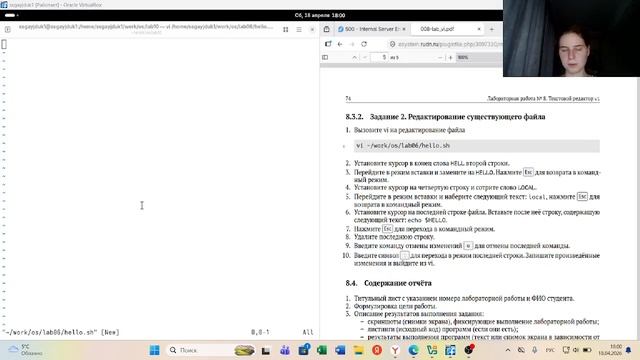Switch to the 500 Internal Server Error tab
The image size is (640, 360).
point(371,29)
